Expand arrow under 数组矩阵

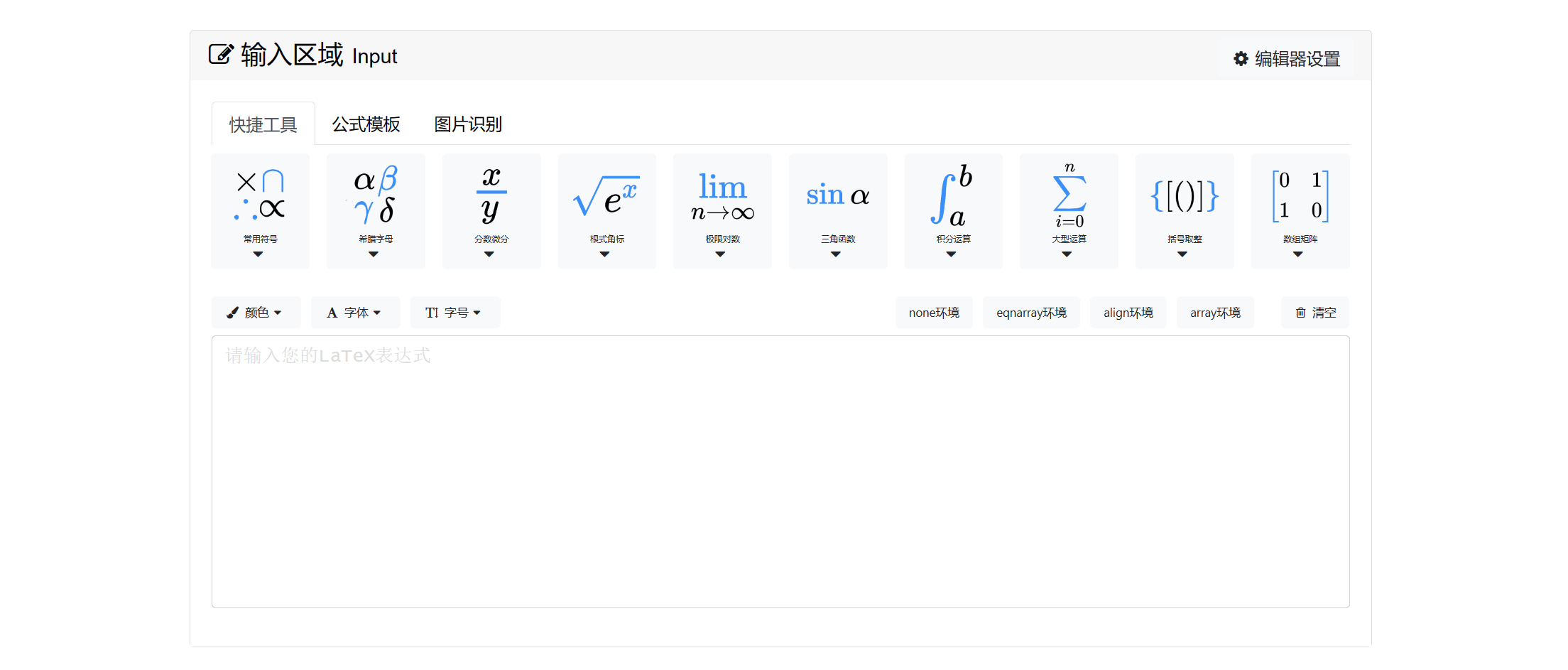1298,254
